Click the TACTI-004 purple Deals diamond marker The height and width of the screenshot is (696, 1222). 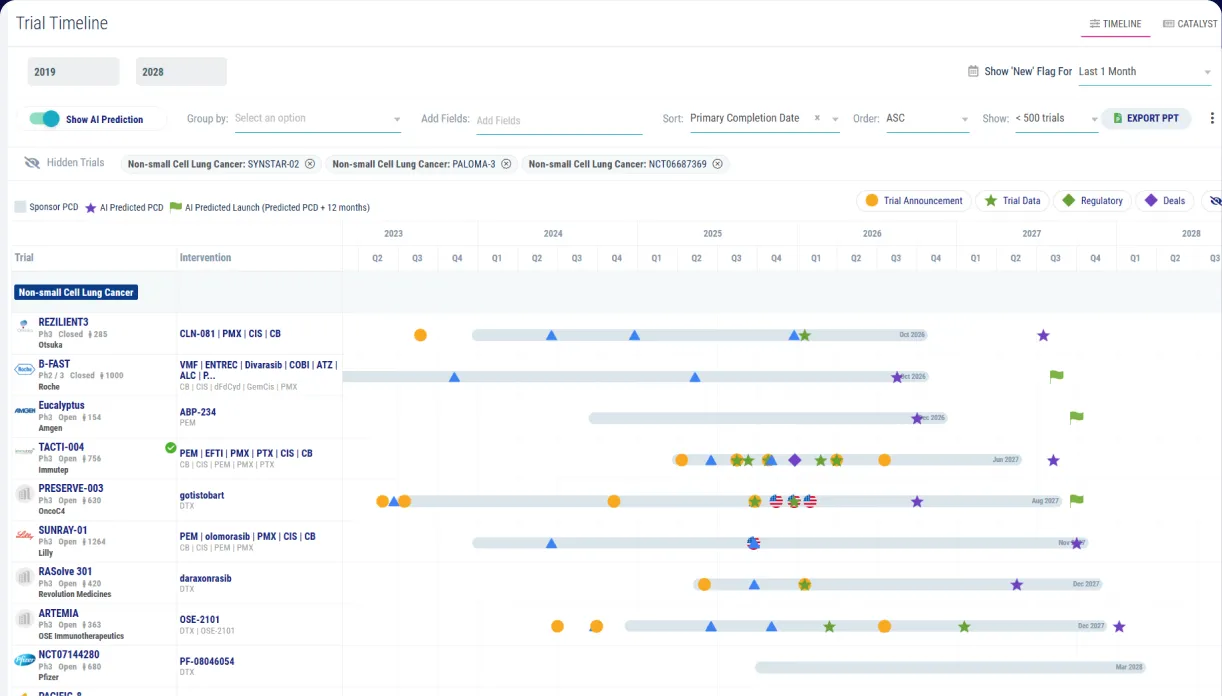pyautogui.click(x=794, y=460)
